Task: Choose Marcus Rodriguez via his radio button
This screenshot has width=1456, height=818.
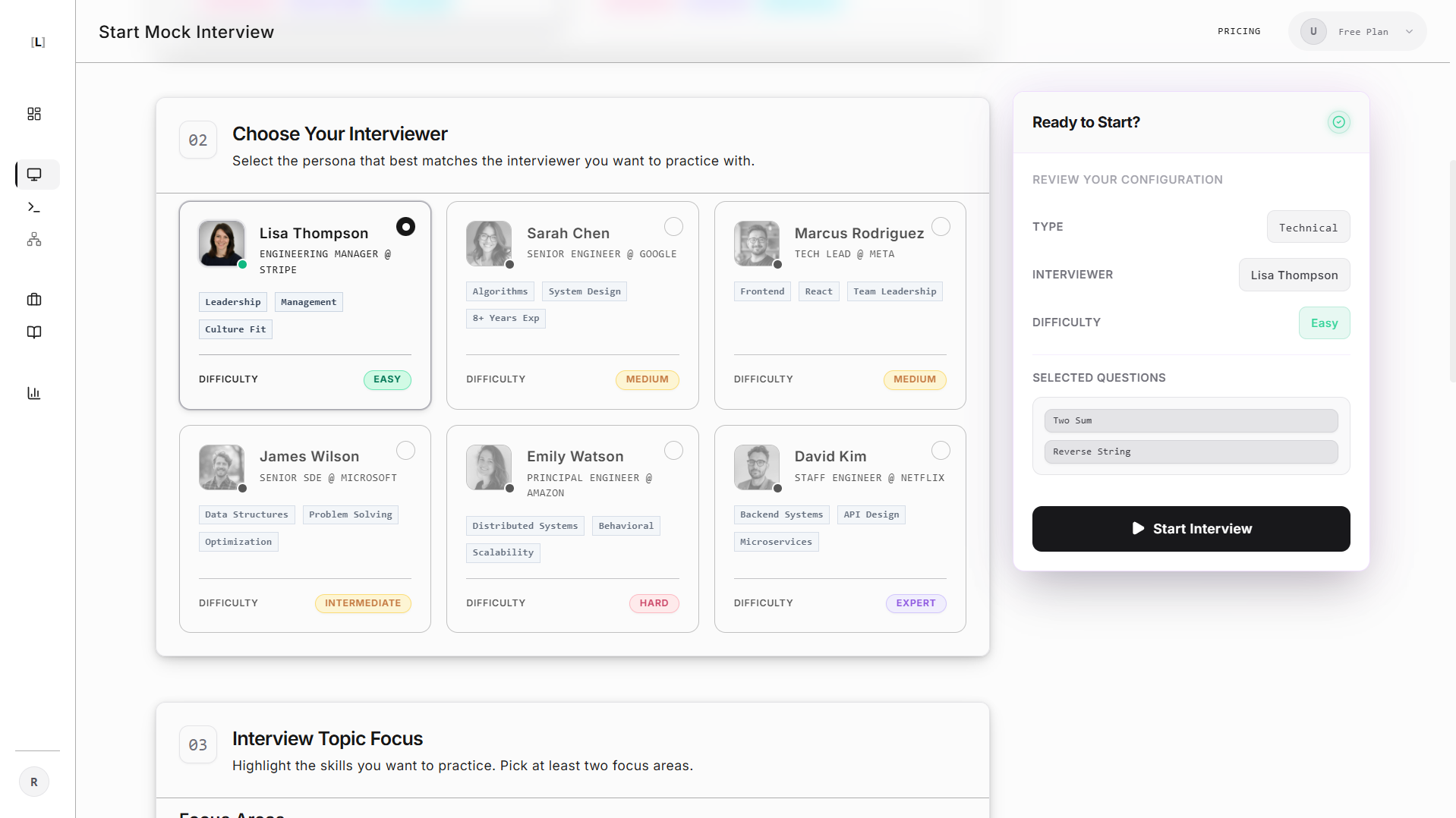Action: coord(941,226)
